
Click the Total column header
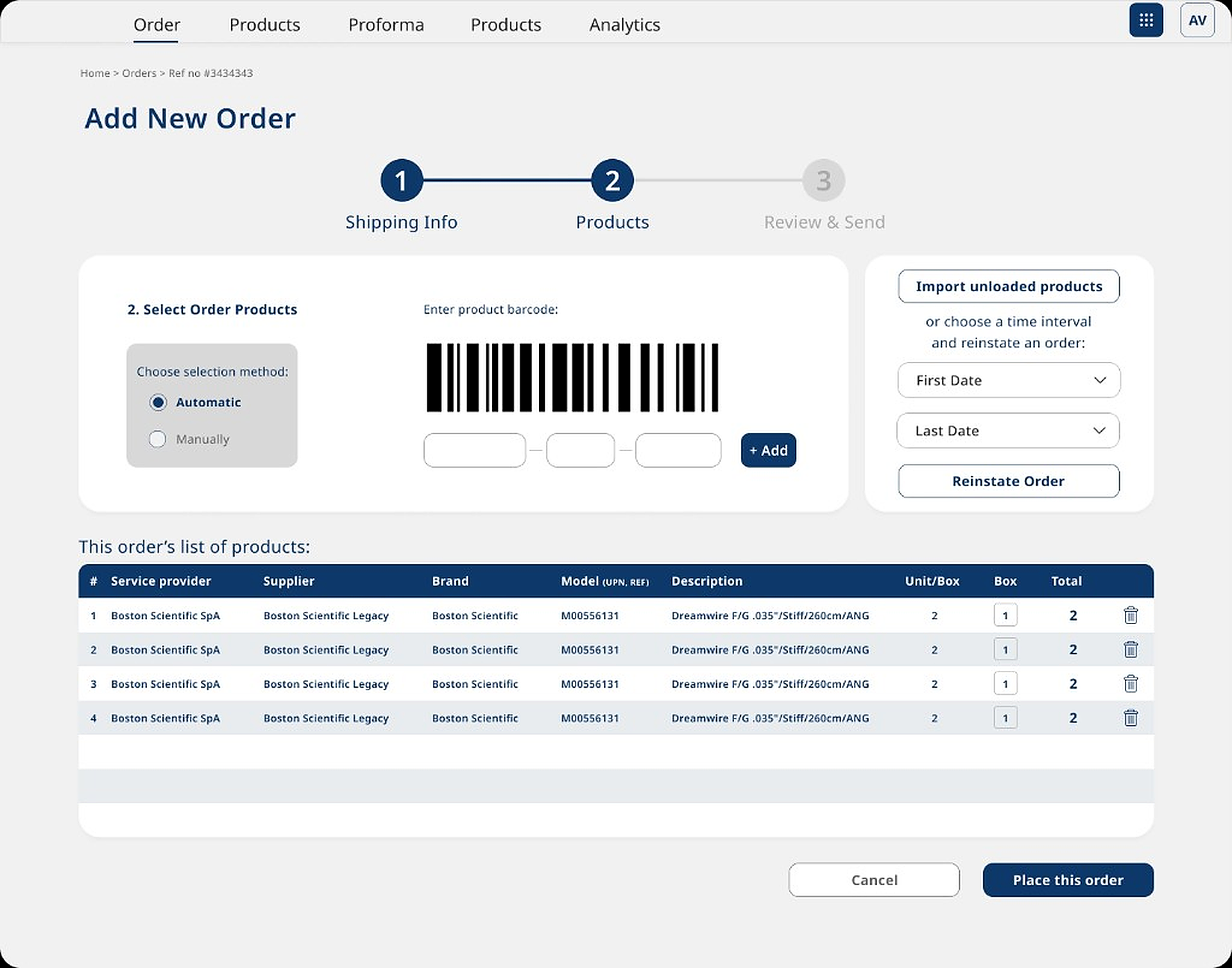coord(1066,581)
